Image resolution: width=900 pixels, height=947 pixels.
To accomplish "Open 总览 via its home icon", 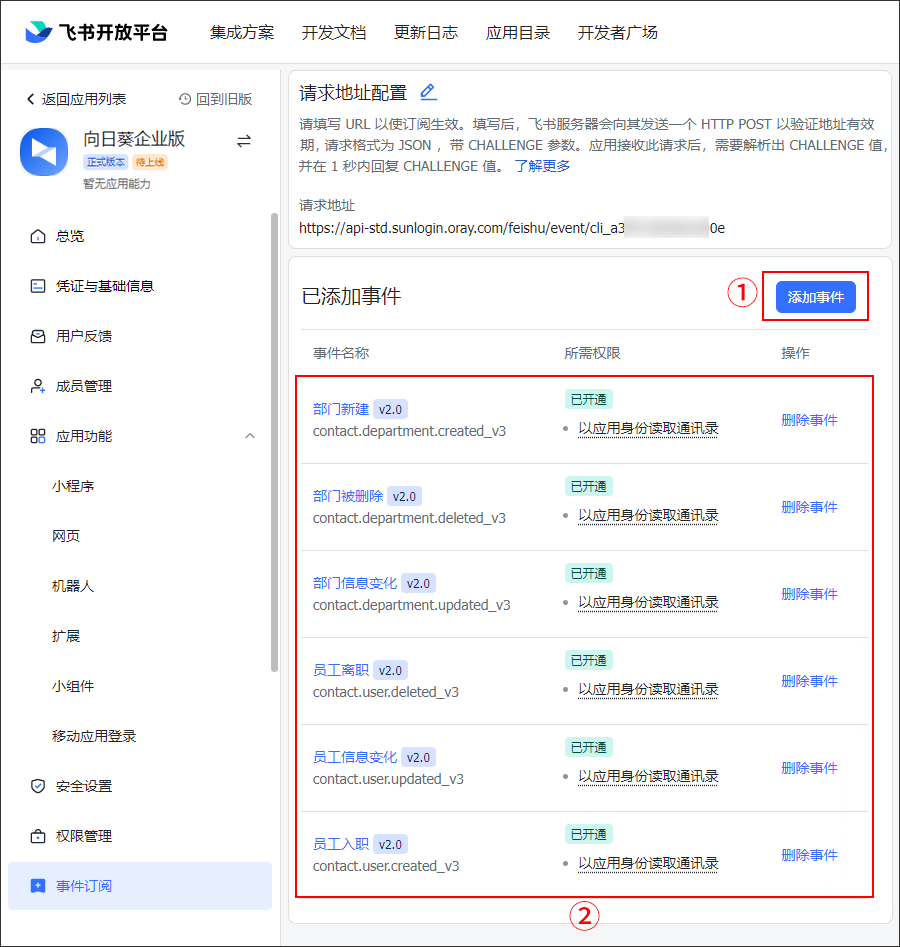I will click(x=38, y=236).
